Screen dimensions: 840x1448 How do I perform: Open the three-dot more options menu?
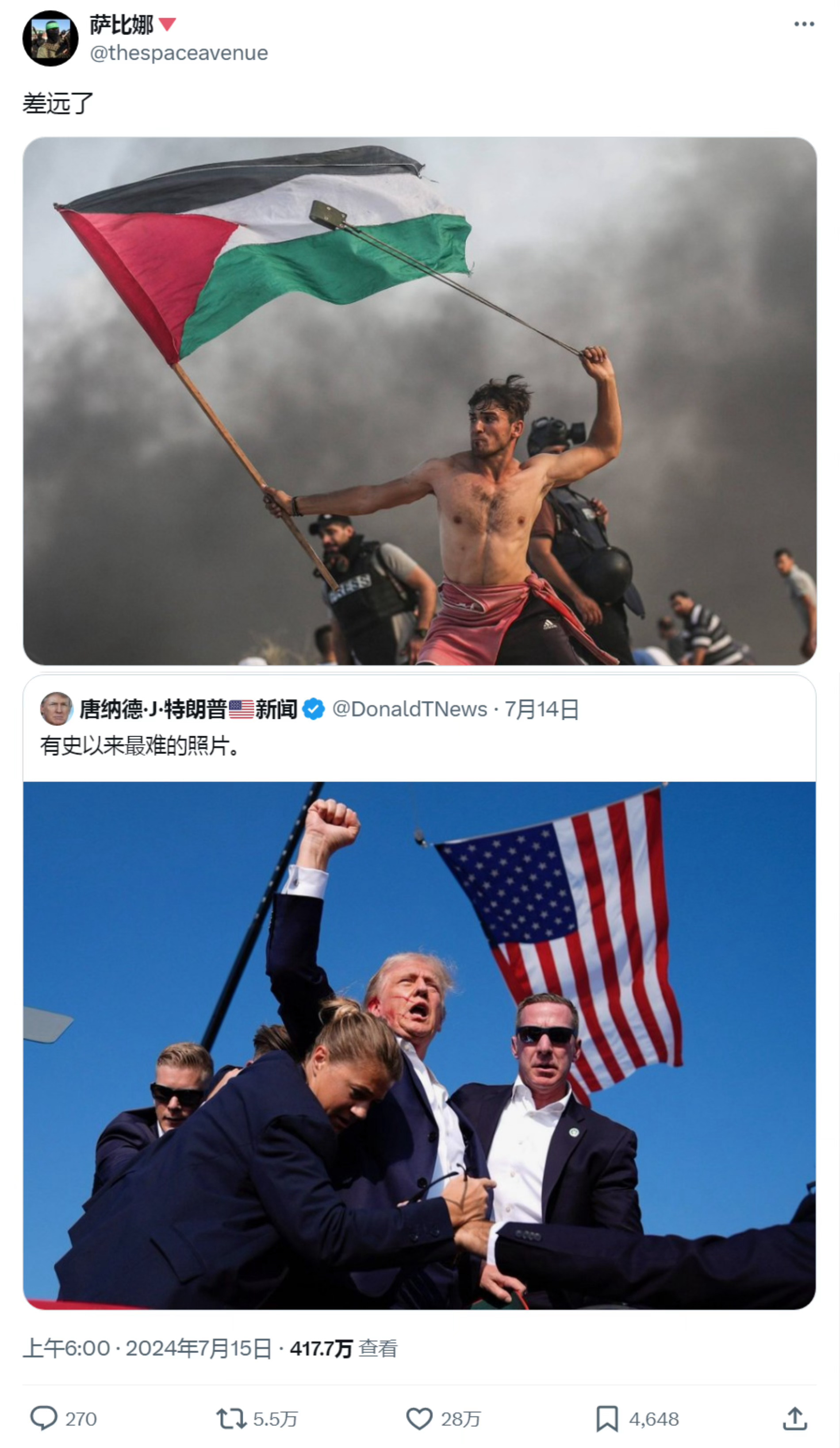click(804, 24)
